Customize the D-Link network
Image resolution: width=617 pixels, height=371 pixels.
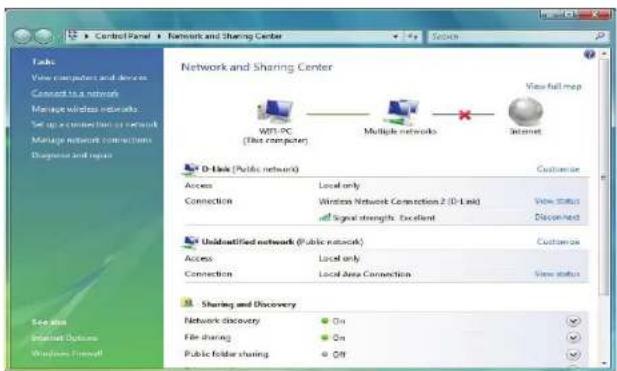(558, 169)
